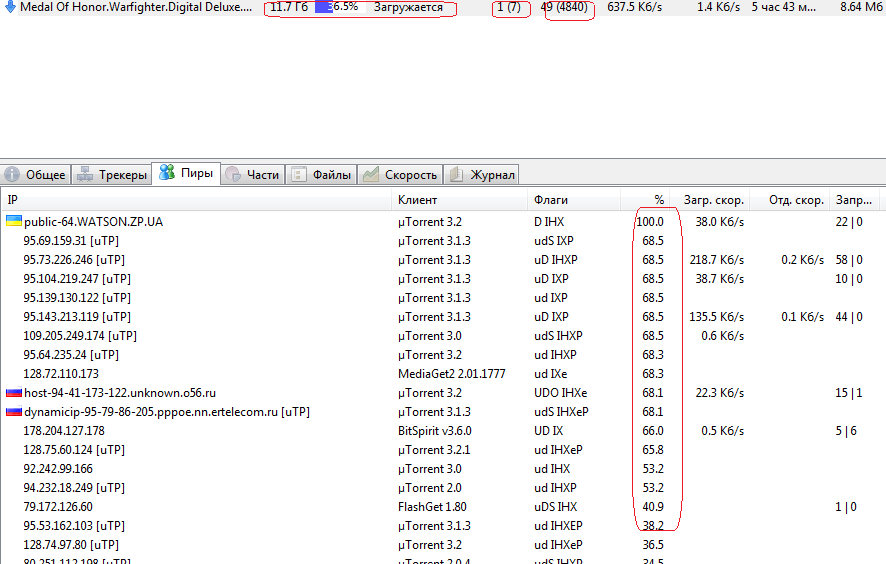Switch to the Трекеры tab
The height and width of the screenshot is (564, 886).
click(112, 175)
